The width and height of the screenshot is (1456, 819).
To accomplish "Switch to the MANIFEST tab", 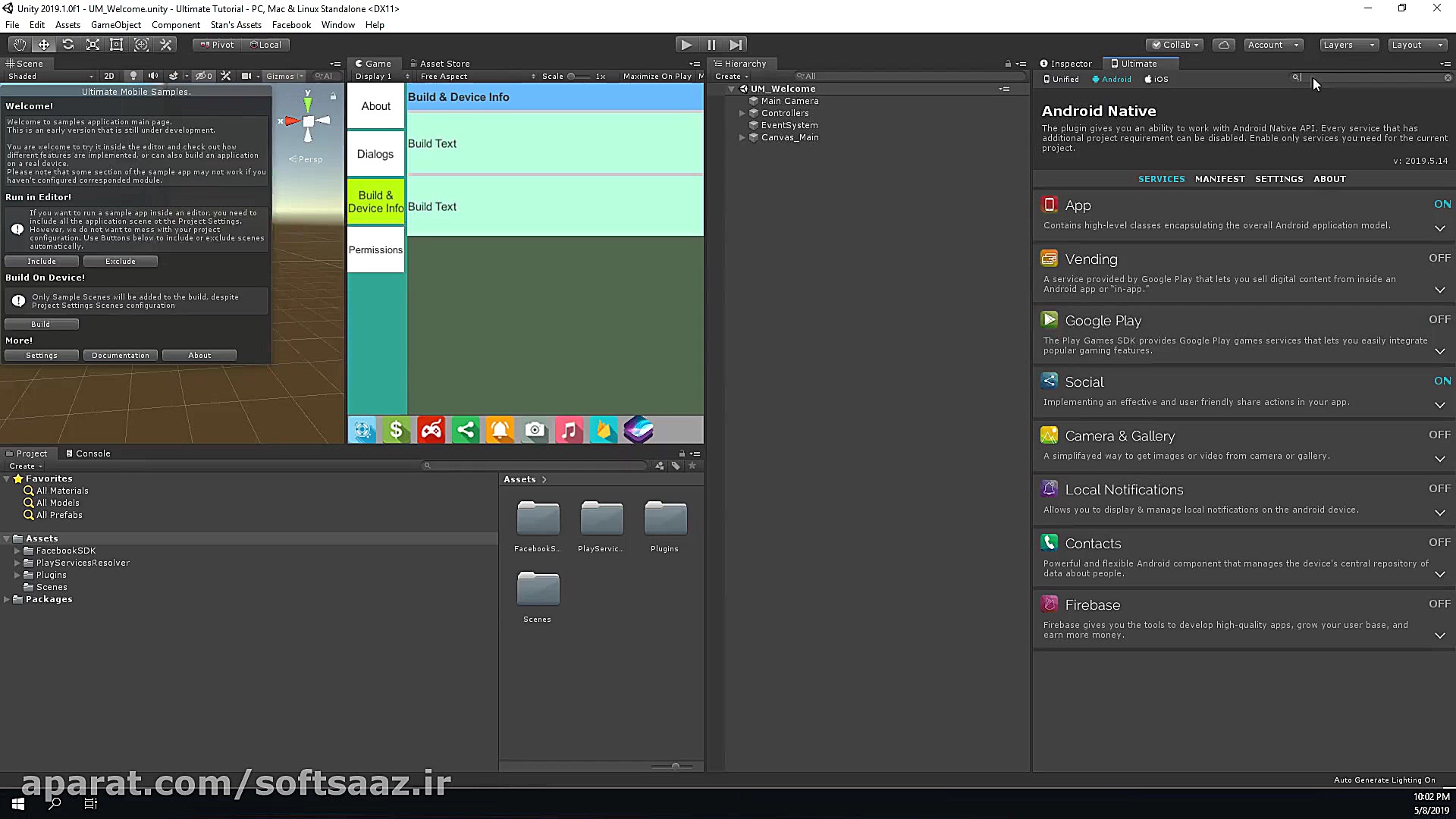I will 1219,179.
